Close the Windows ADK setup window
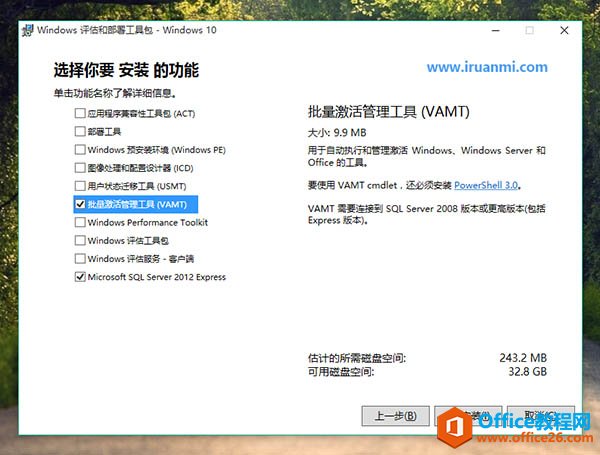The image size is (600, 455). (x=564, y=30)
